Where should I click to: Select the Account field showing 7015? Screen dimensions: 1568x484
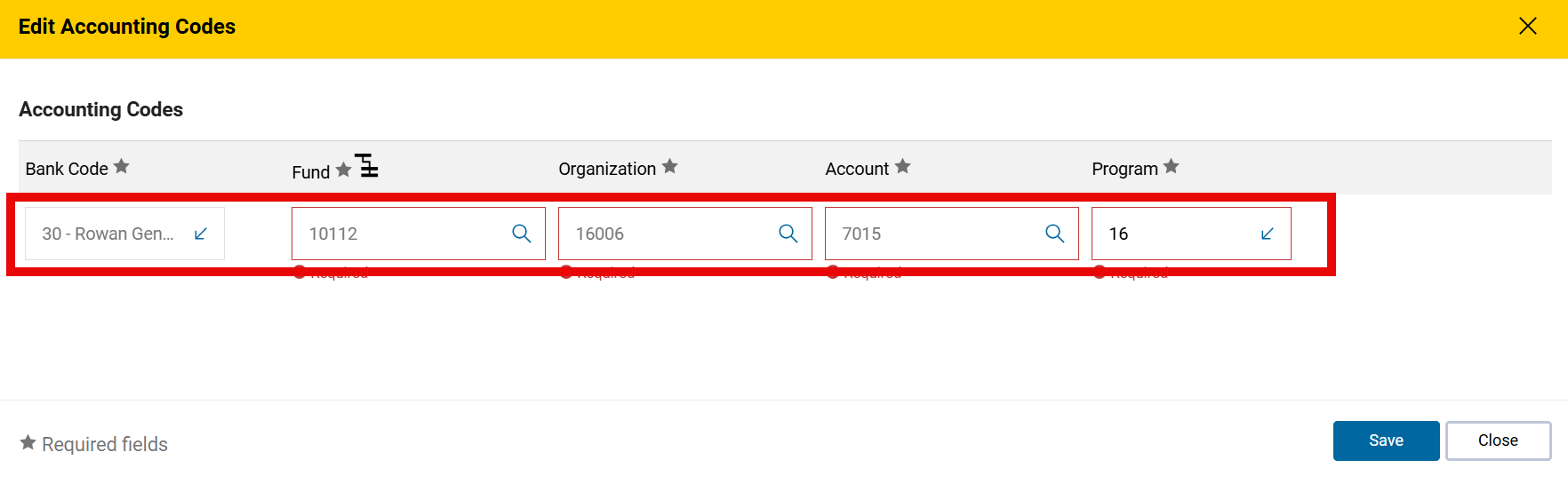933,234
